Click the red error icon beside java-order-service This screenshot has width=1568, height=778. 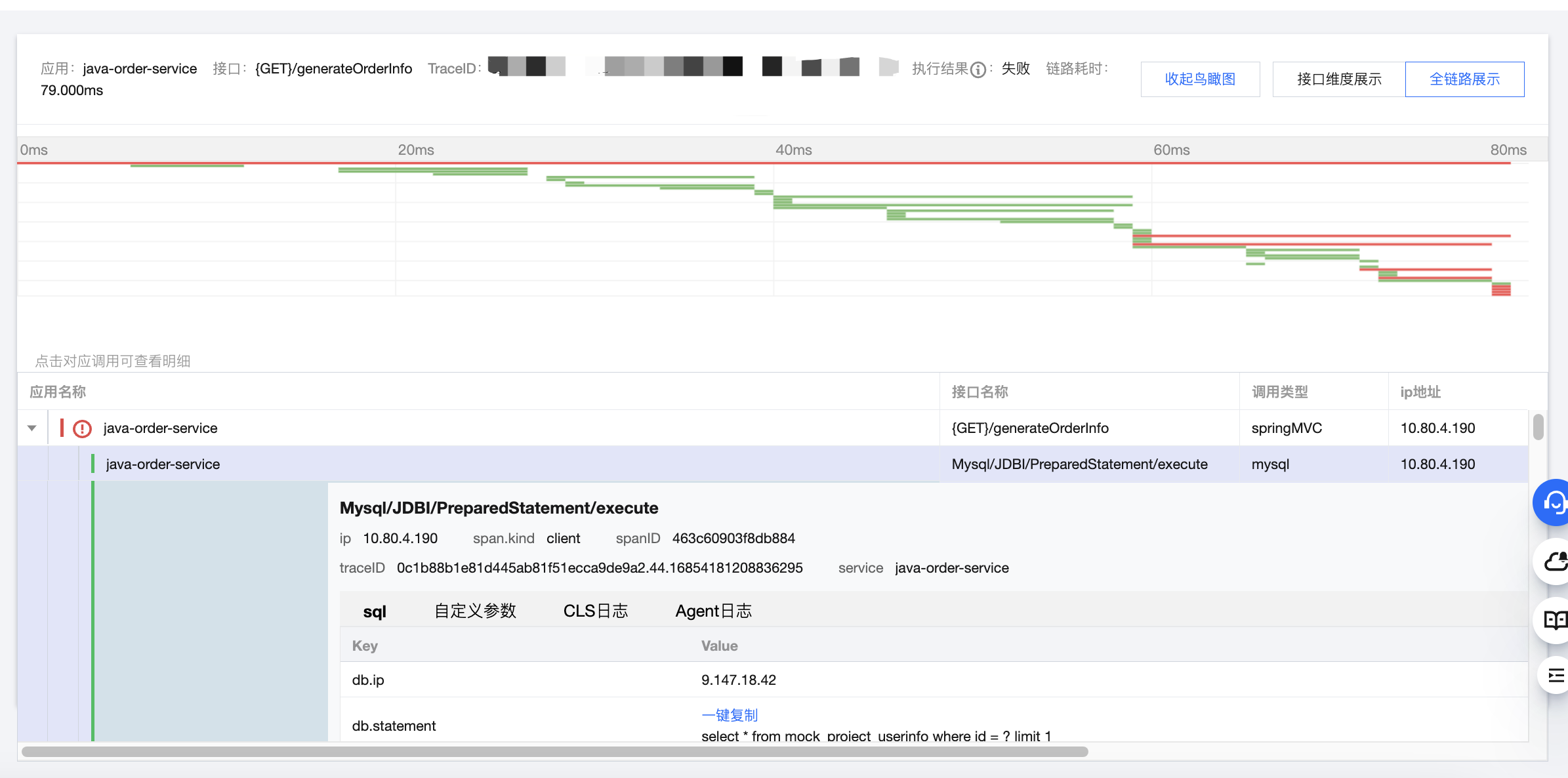click(82, 428)
